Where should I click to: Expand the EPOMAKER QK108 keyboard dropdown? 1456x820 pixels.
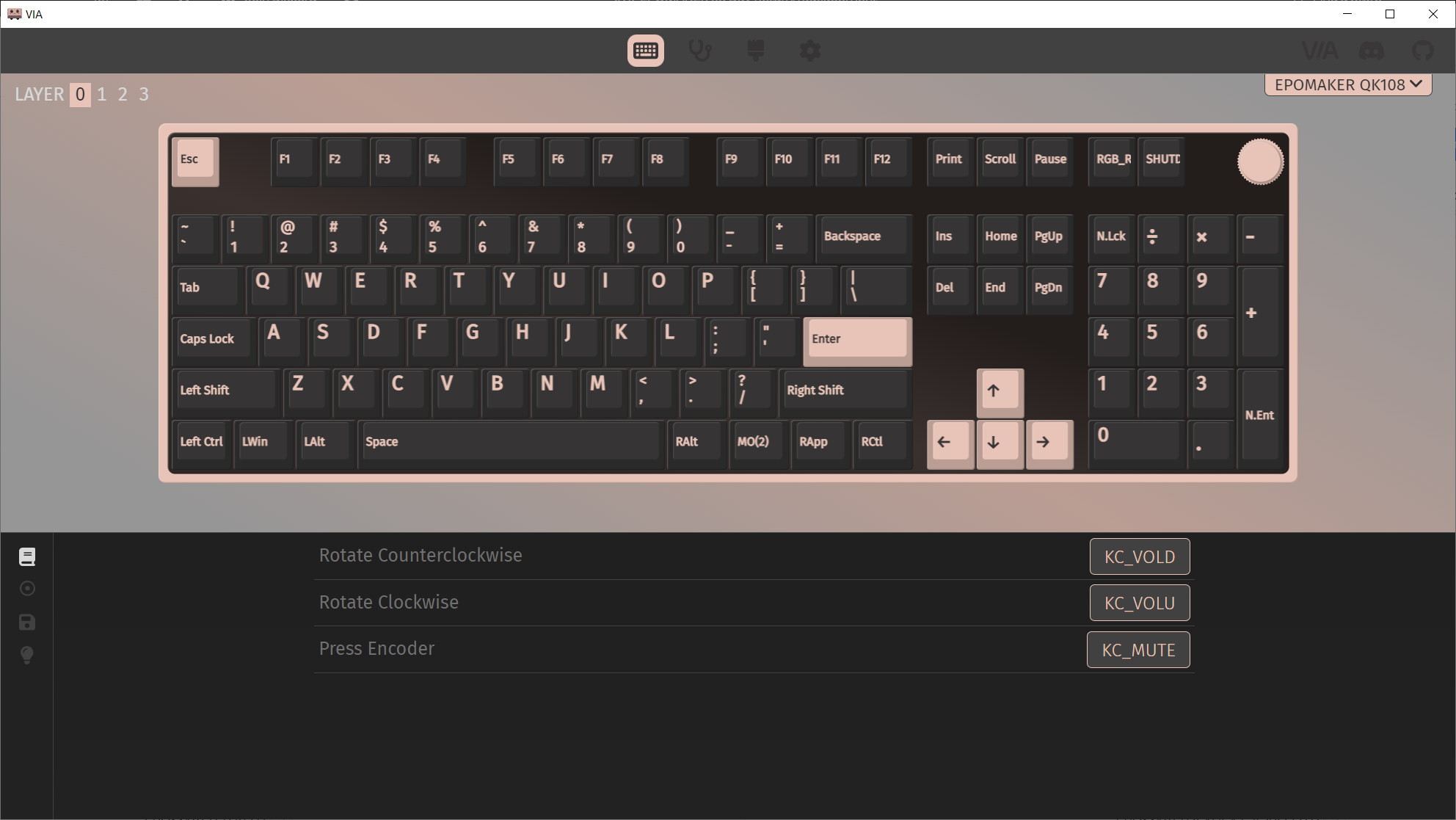(x=1348, y=84)
